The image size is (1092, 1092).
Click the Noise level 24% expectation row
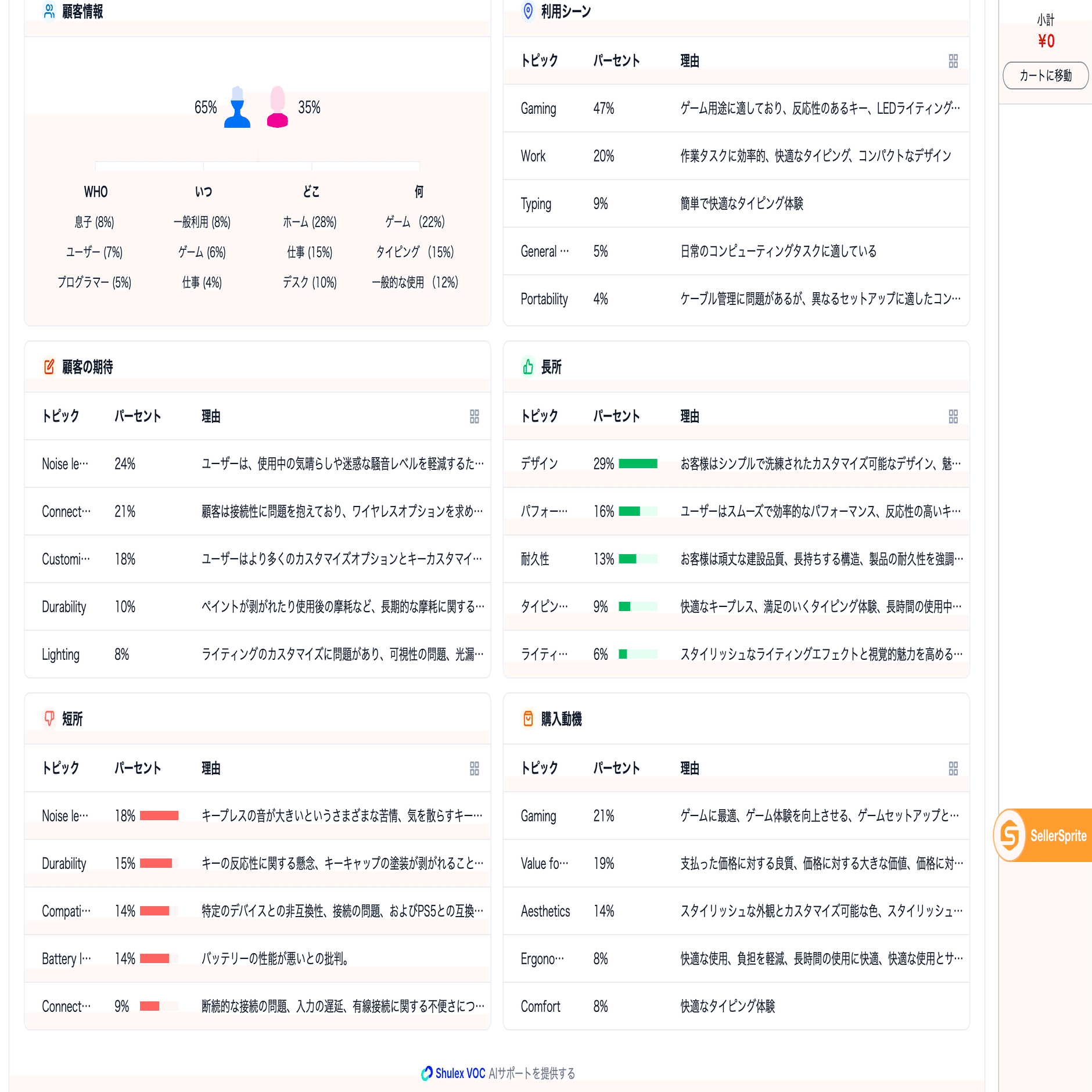point(257,464)
